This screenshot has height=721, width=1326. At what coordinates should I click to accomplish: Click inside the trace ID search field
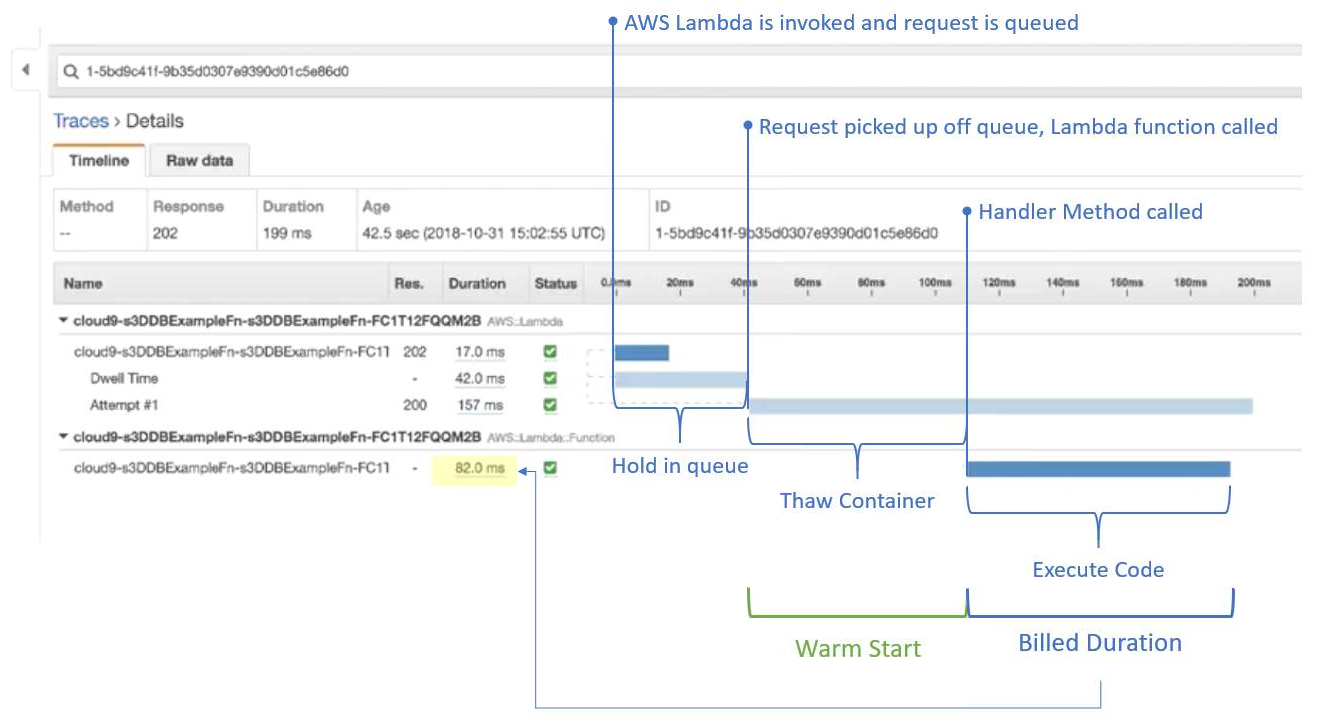click(300, 71)
